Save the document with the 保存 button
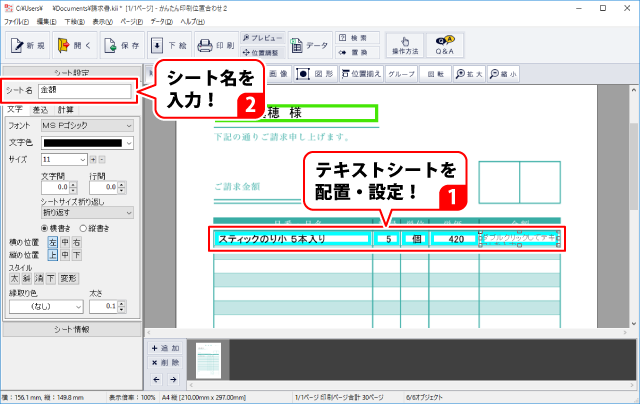This screenshot has width=640, height=404. (x=122, y=45)
